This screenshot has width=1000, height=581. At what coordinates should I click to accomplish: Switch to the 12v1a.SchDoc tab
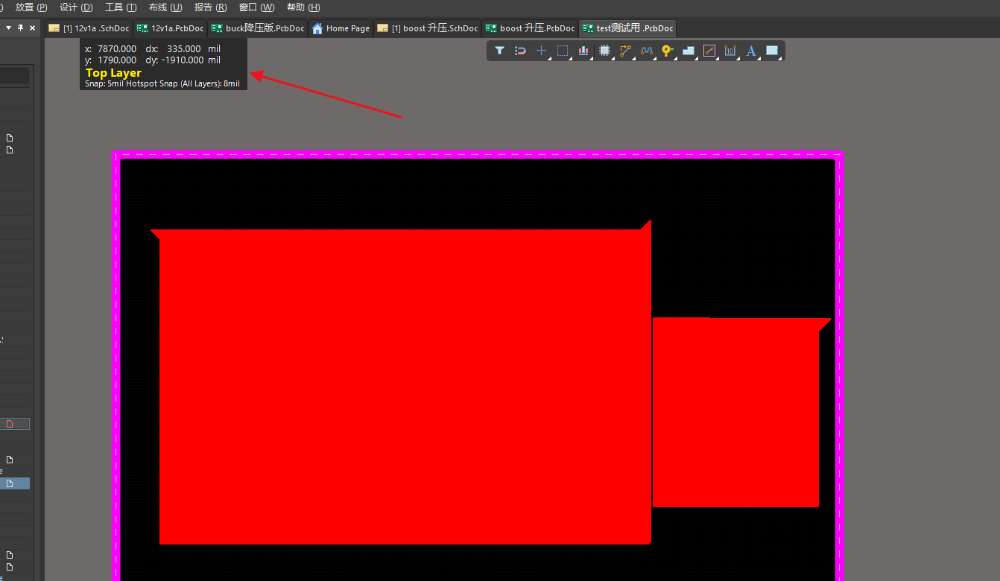point(89,28)
